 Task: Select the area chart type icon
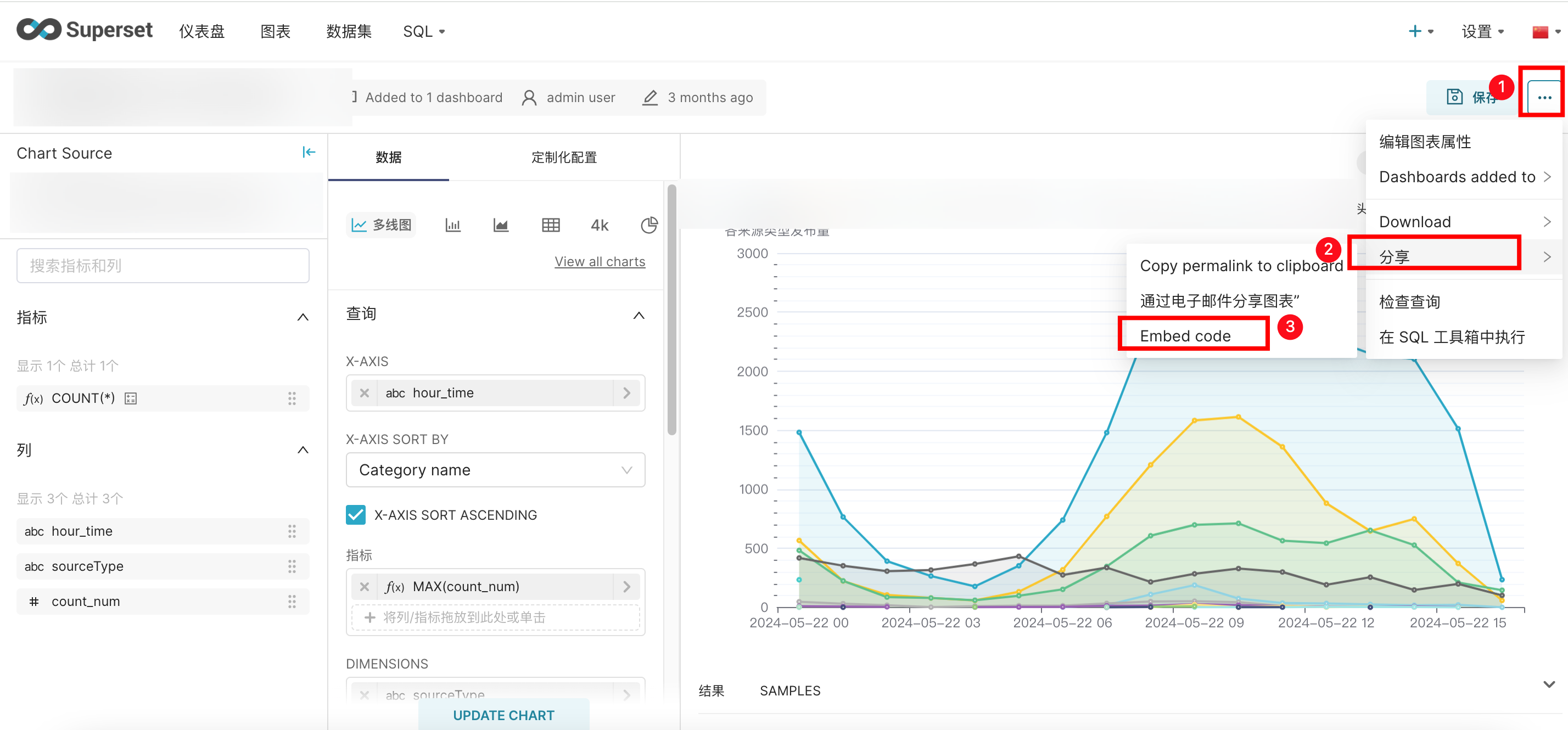coord(501,225)
